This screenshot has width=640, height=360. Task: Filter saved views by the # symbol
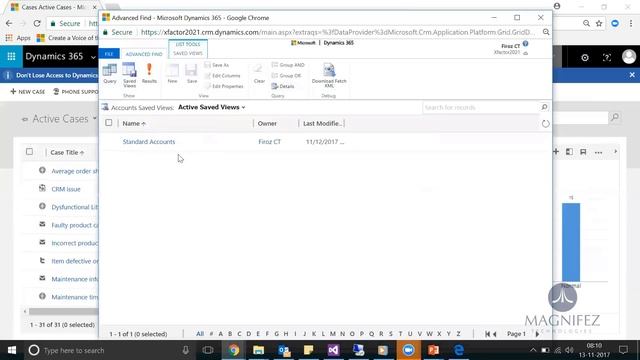[x=211, y=334]
